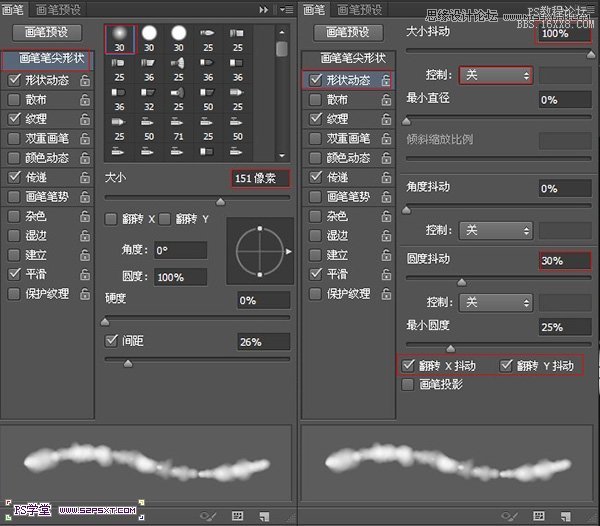Click lock icon beside 形状动态 in right panel
Viewport: 600px width, 526px height.
coord(386,80)
